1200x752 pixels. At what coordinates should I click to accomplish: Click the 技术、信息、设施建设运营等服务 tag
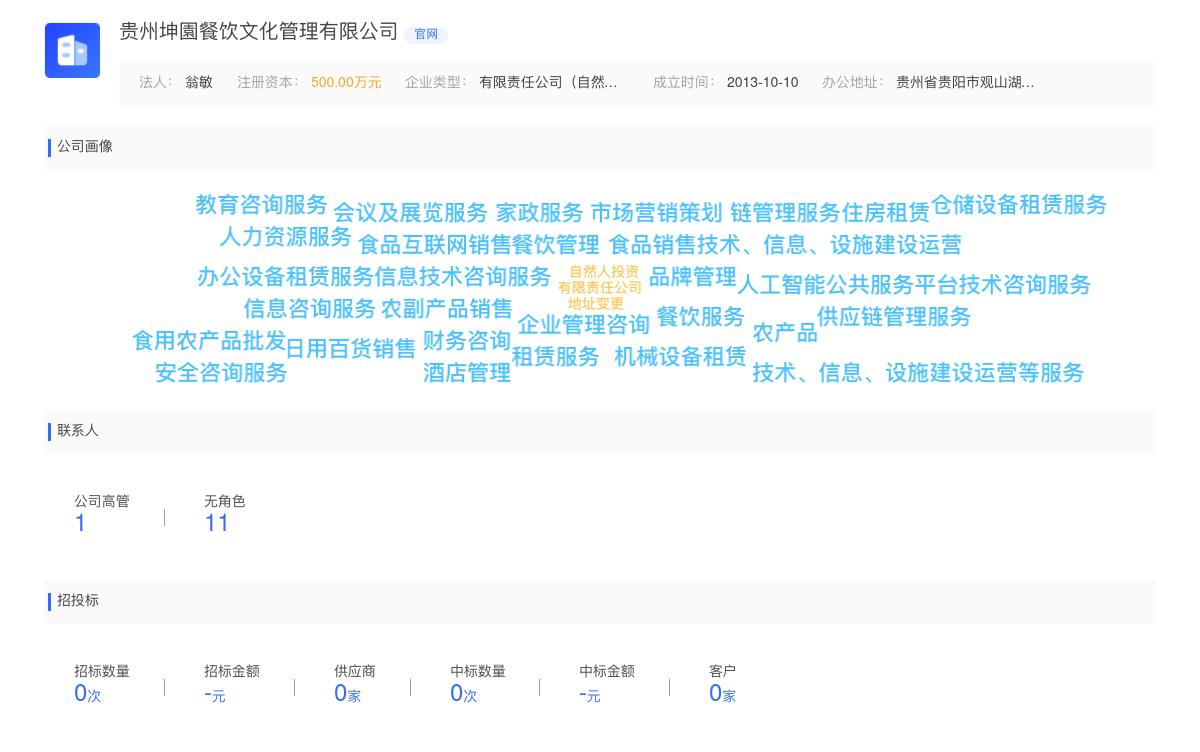[918, 373]
